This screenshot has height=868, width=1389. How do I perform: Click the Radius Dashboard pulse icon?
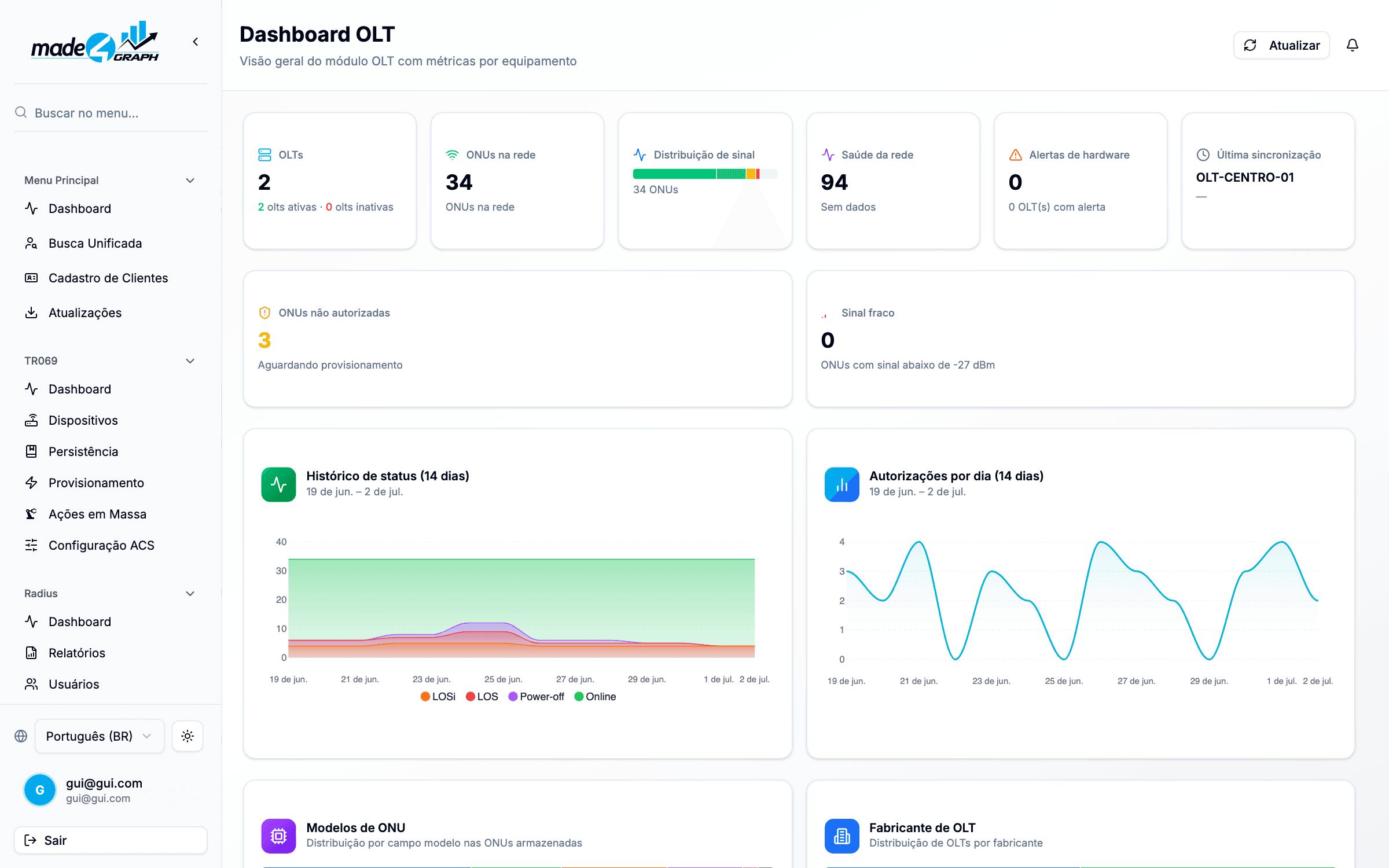(31, 621)
